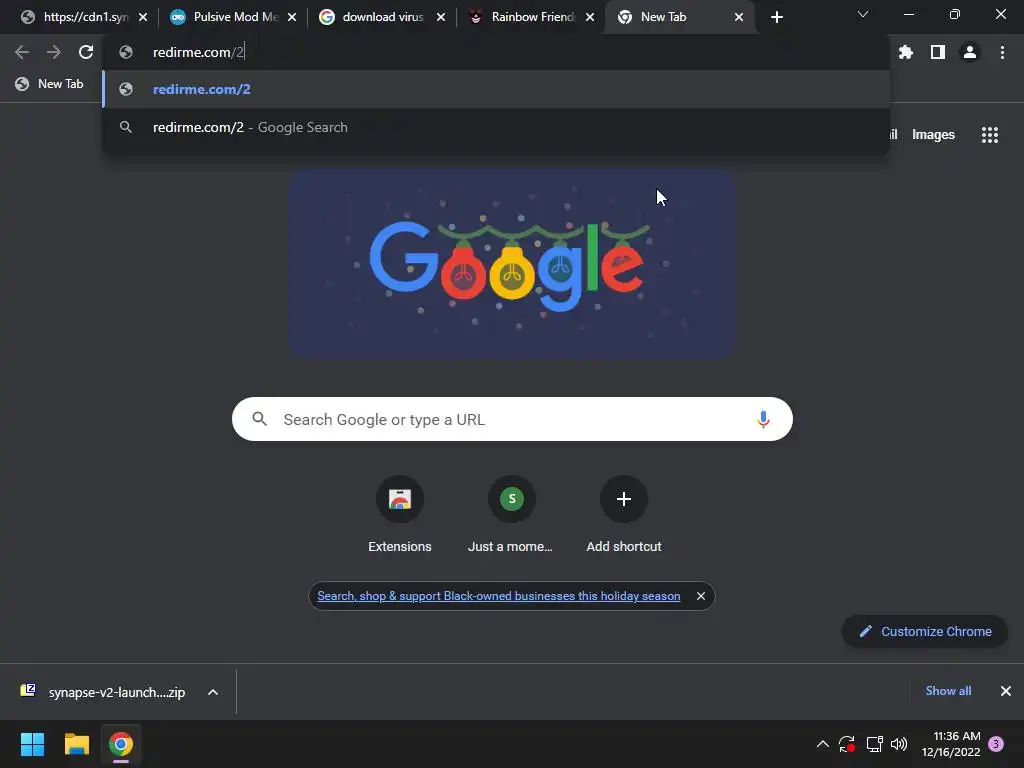This screenshot has height=768, width=1024.
Task: Start voice search with the microphone icon
Action: pos(763,419)
